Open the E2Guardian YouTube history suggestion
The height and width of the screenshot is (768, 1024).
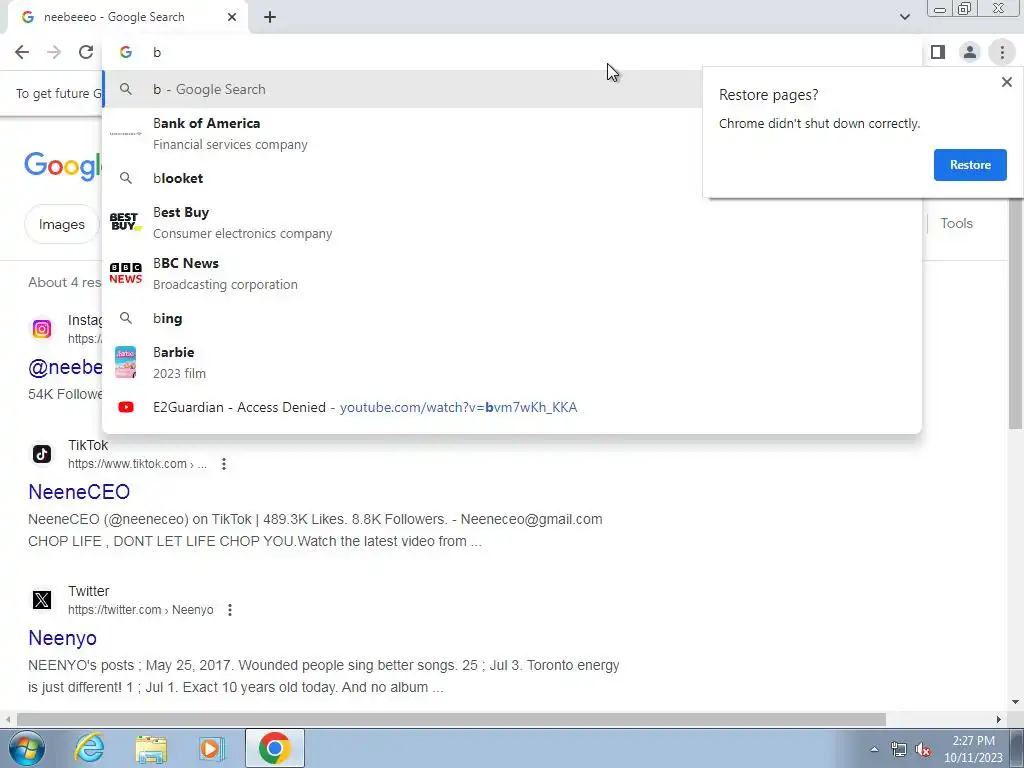coord(512,408)
